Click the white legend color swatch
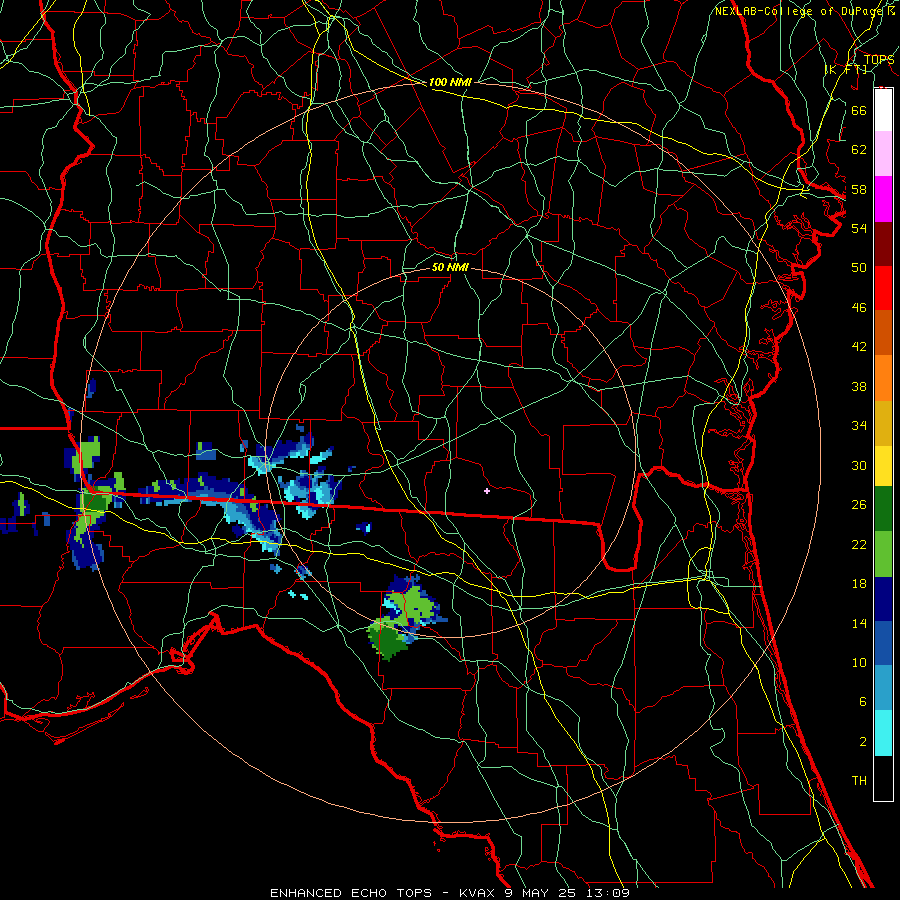Screen dimensions: 900x900 click(883, 110)
